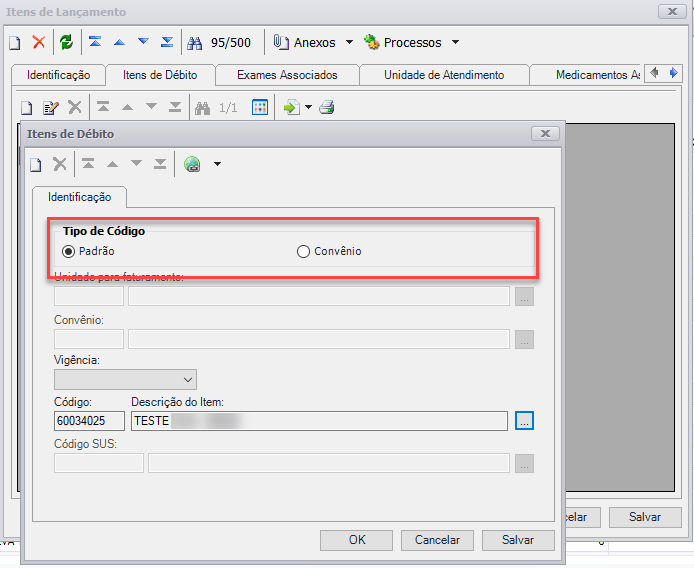The width and height of the screenshot is (694, 568).
Task: Click red delete X in main toolbar
Action: (39, 43)
